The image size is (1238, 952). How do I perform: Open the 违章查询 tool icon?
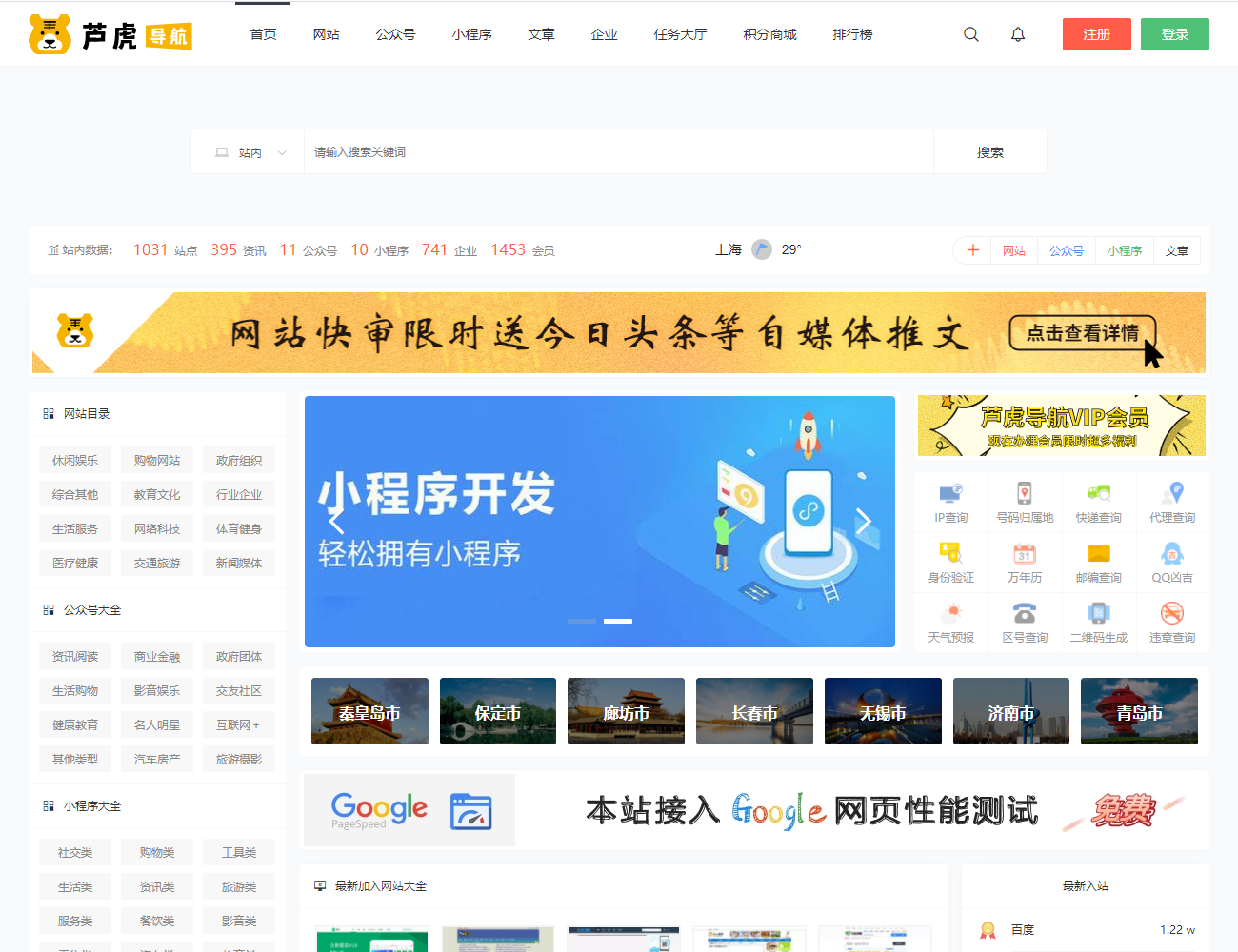1171,623
